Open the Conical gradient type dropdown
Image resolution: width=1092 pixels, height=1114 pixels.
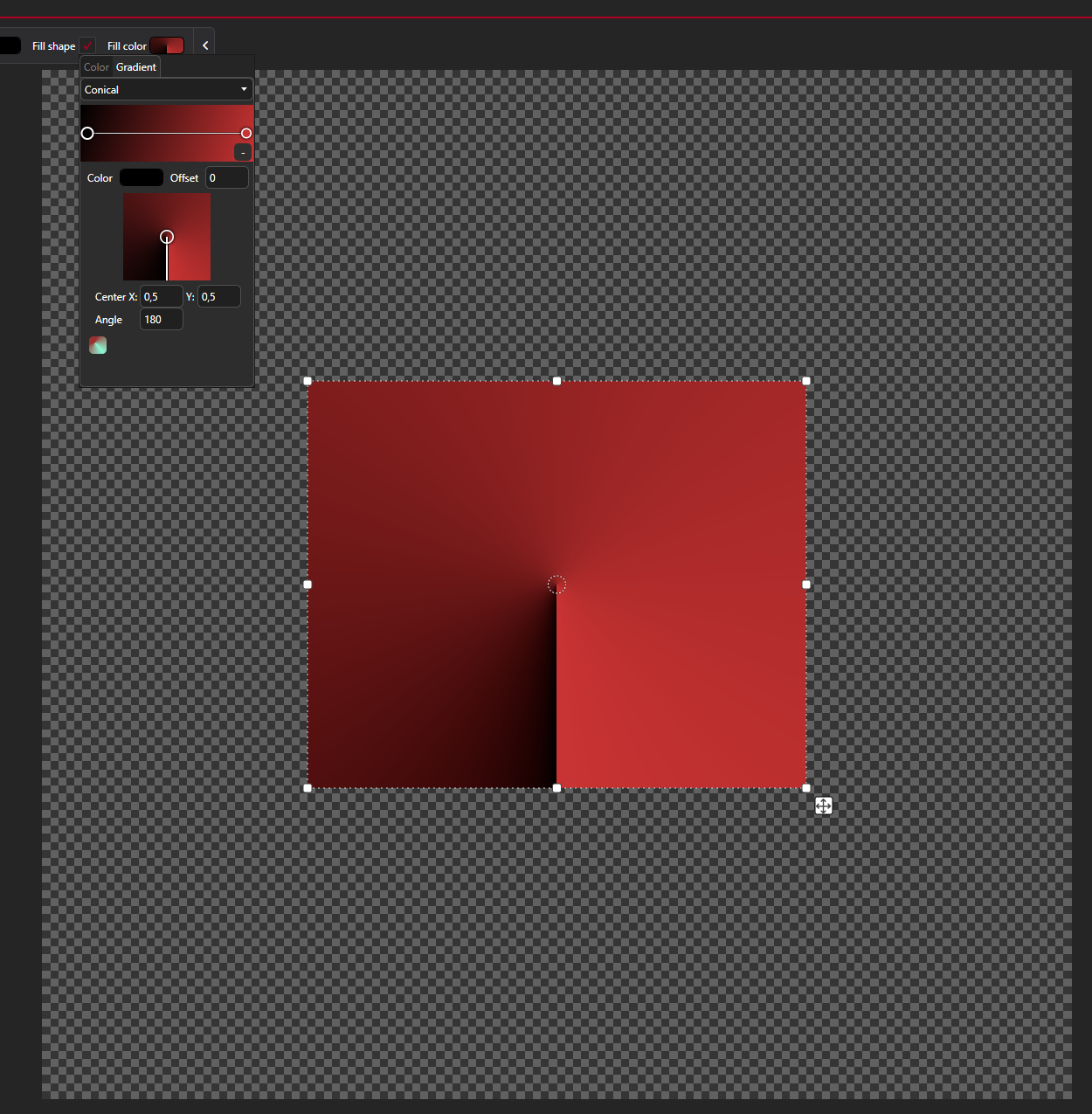pyautogui.click(x=167, y=89)
